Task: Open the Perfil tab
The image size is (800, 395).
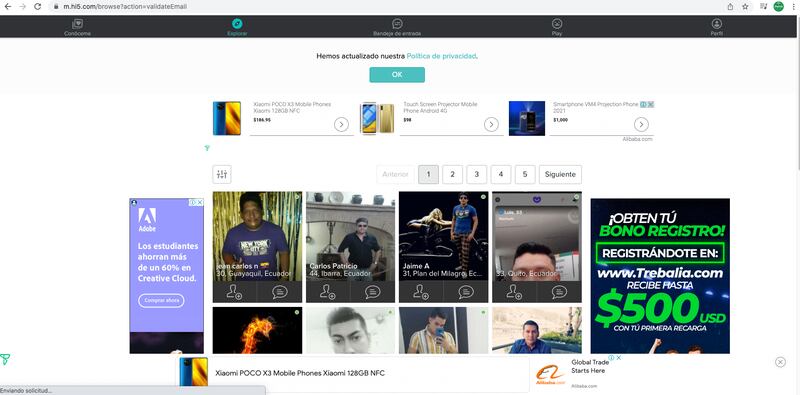Action: (716, 27)
